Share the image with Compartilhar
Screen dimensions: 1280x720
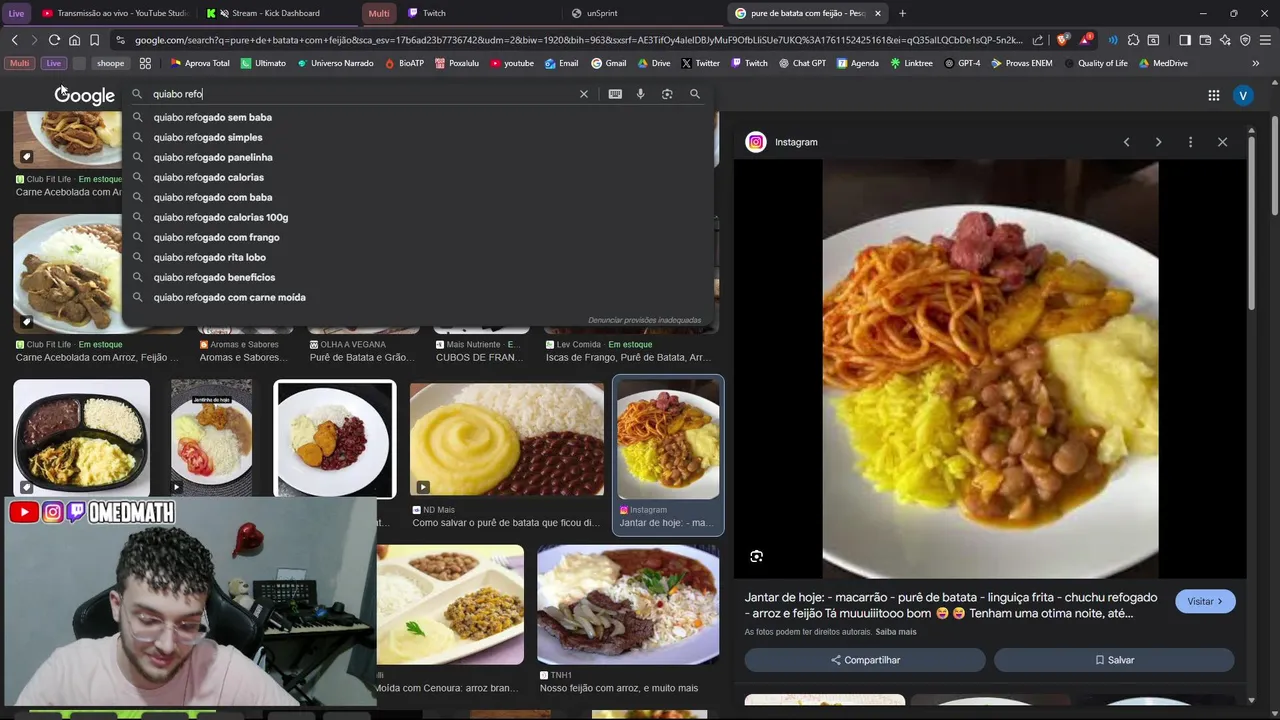(865, 660)
